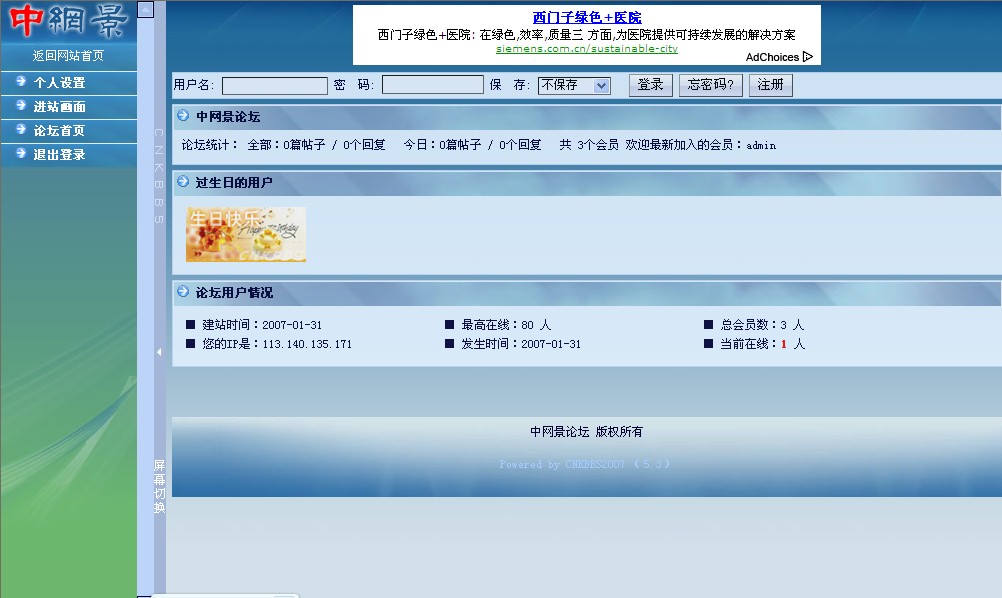
Task: Open 进站画面 in the sidebar
Action: tap(59, 107)
